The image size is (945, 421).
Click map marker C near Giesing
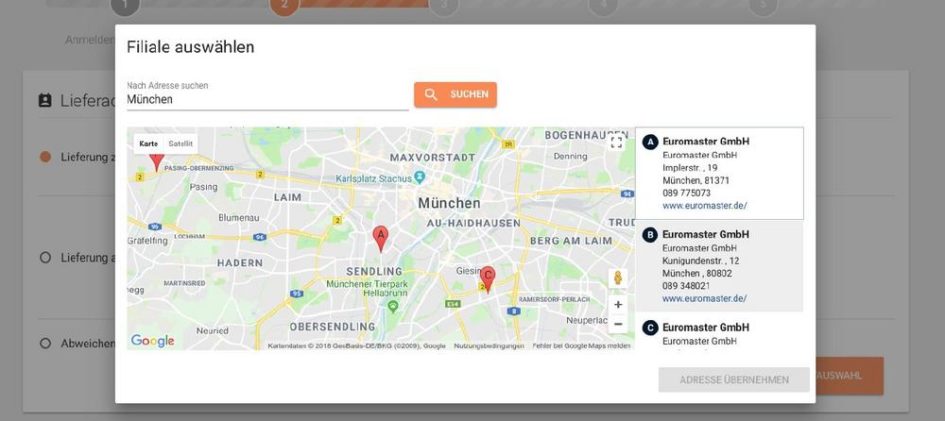(488, 277)
